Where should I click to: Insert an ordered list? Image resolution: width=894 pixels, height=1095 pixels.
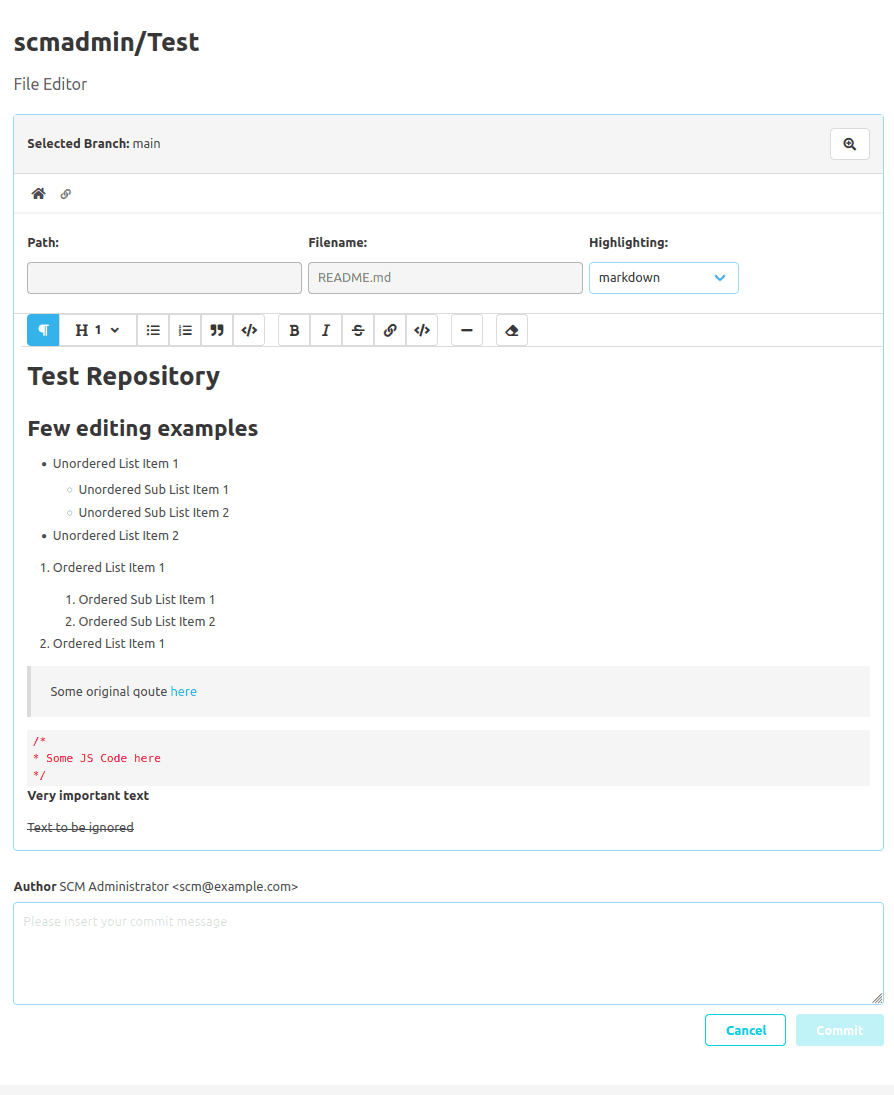(185, 330)
